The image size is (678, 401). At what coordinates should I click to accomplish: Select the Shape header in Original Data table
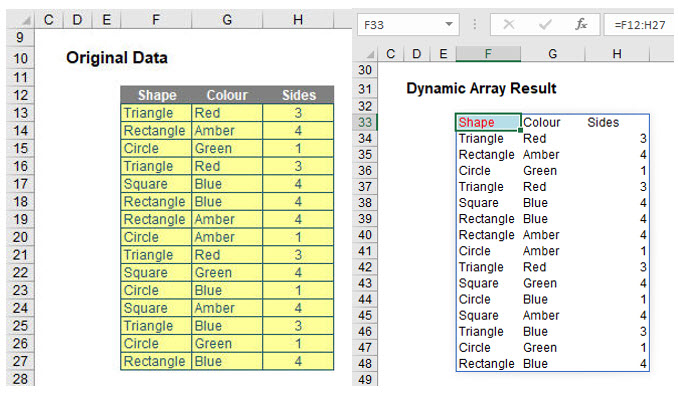pos(156,96)
